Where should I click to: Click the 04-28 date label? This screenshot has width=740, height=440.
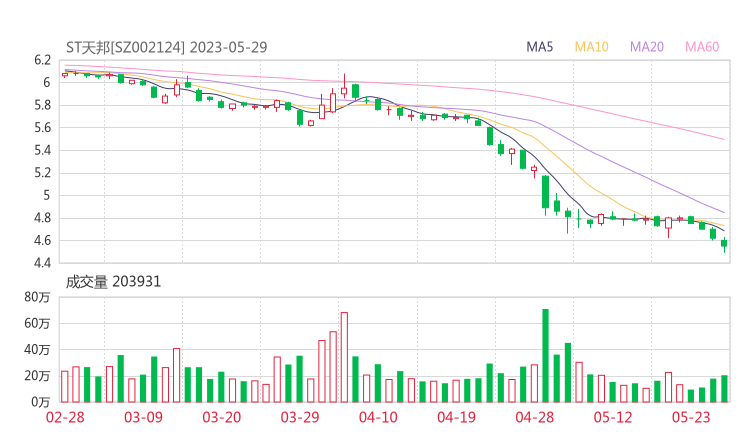(x=535, y=417)
